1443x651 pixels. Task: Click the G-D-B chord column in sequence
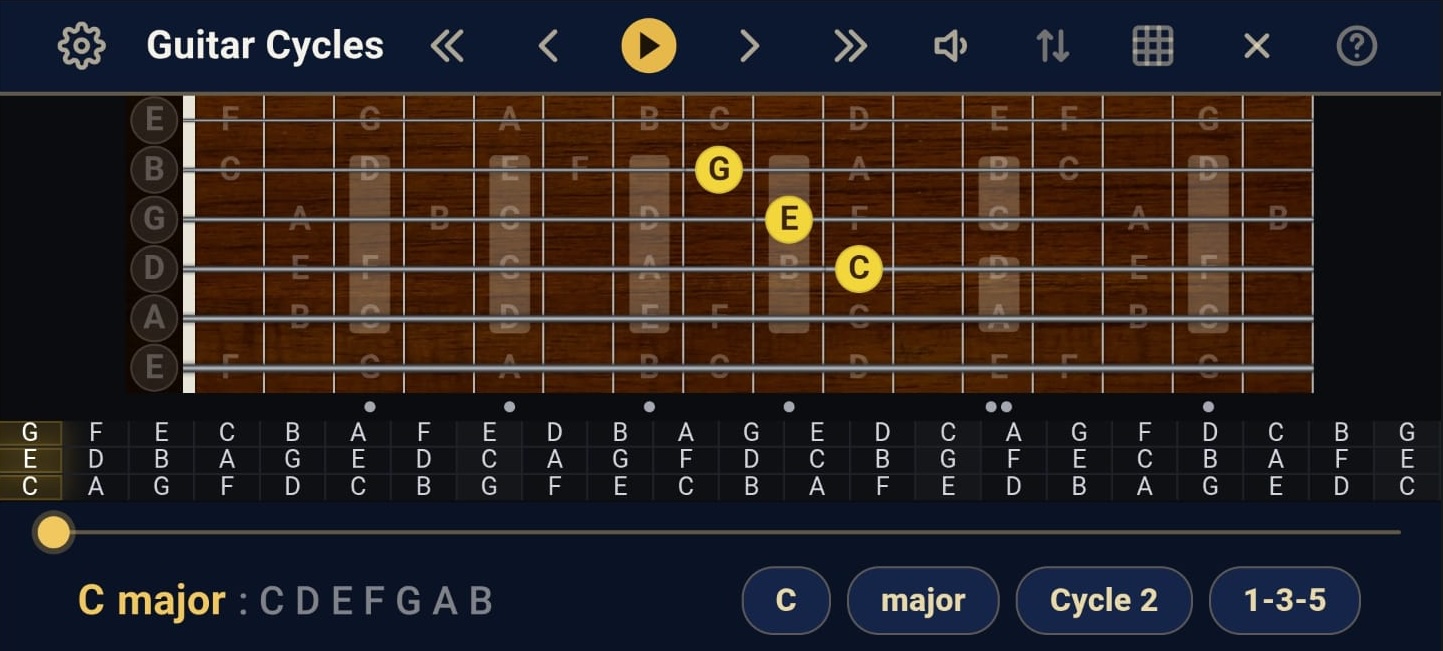click(751, 460)
